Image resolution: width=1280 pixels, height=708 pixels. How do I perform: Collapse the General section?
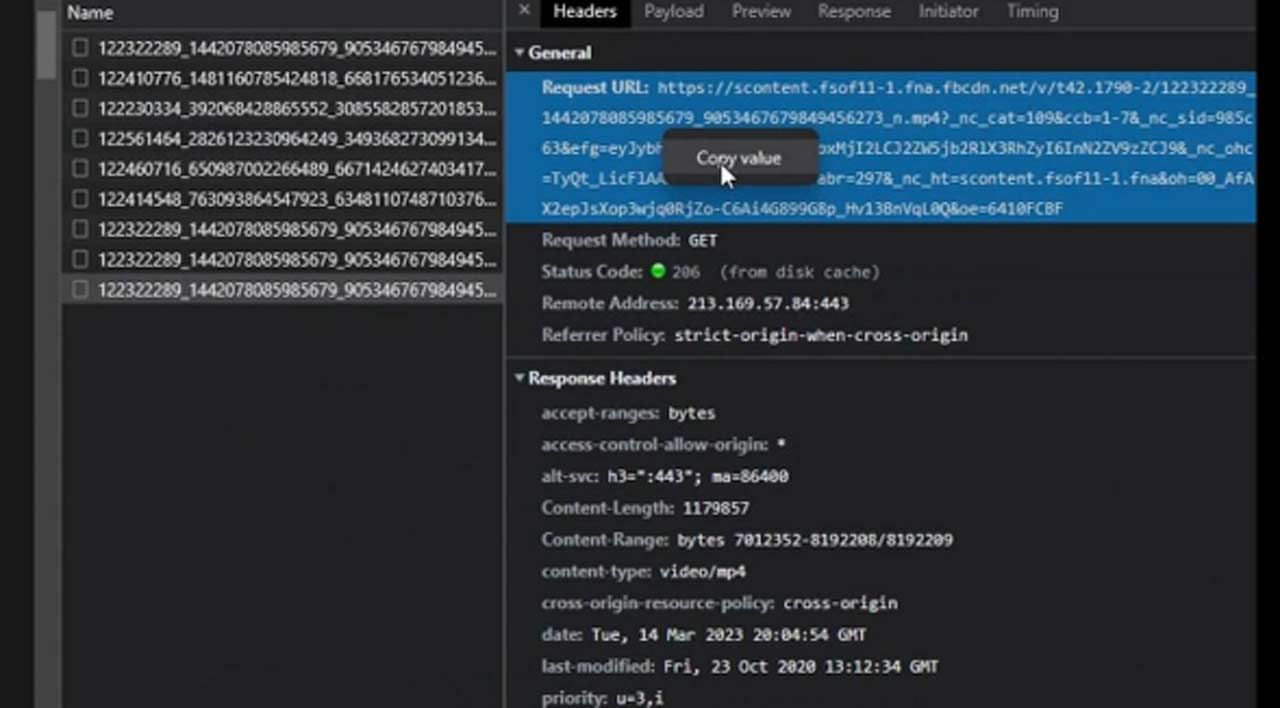[520, 53]
